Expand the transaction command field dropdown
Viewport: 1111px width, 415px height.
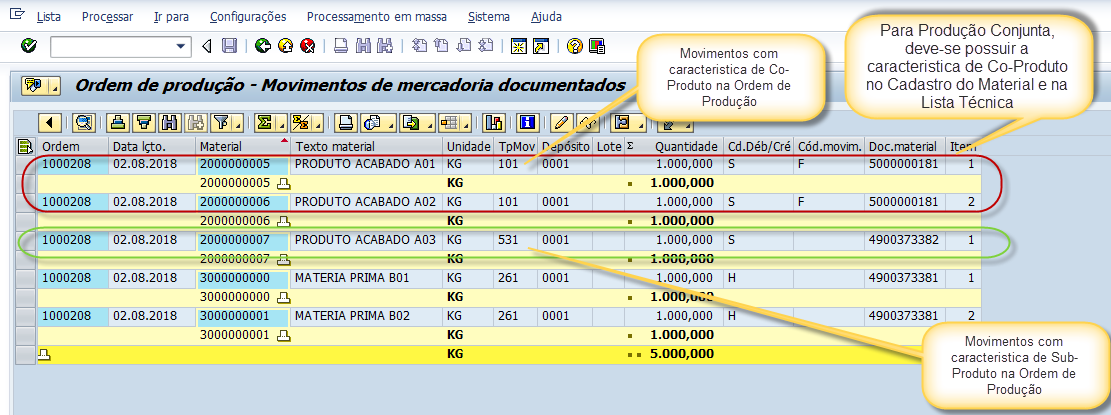pyautogui.click(x=182, y=46)
